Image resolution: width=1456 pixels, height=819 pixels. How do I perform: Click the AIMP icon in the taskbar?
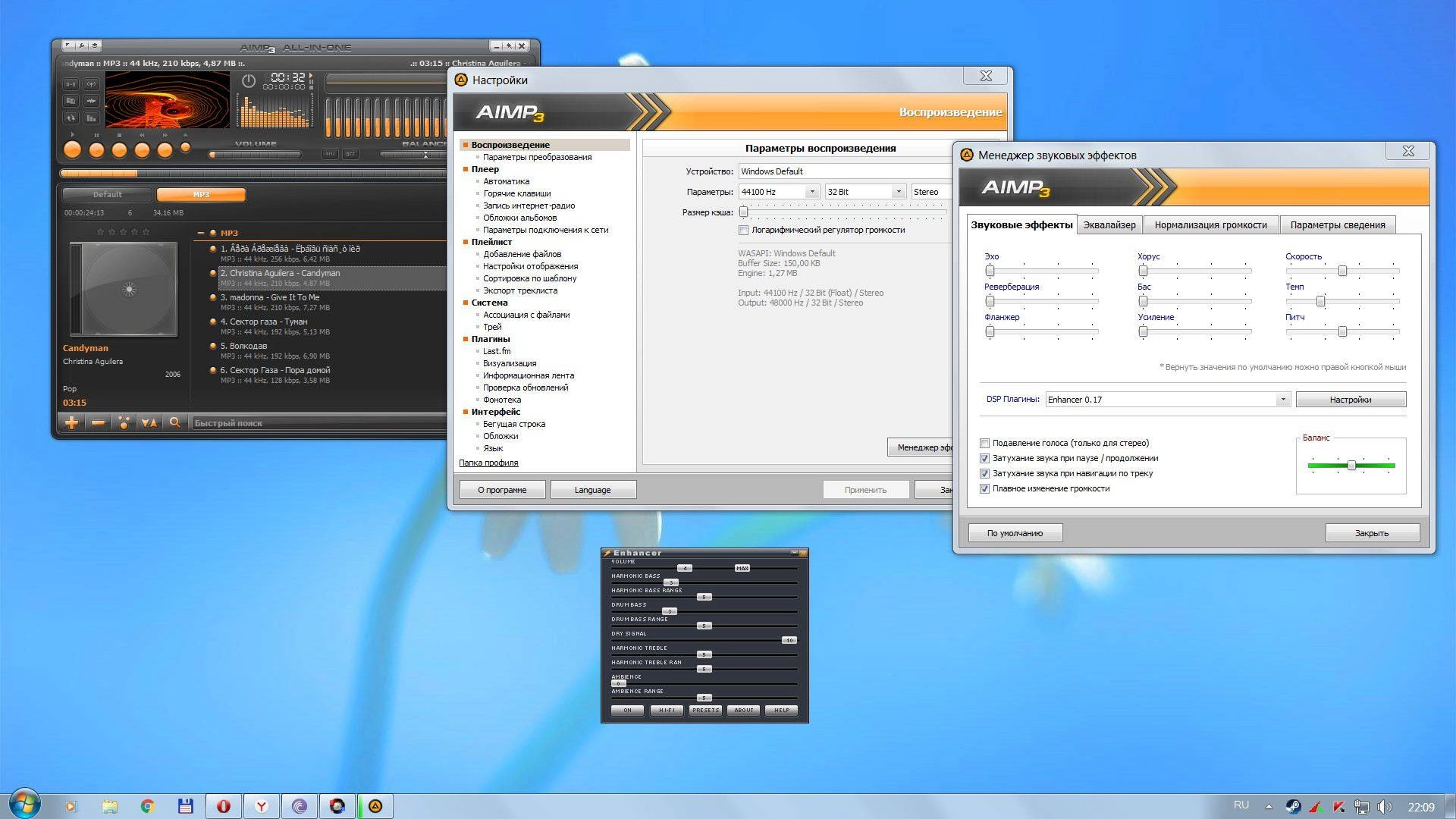coord(375,806)
